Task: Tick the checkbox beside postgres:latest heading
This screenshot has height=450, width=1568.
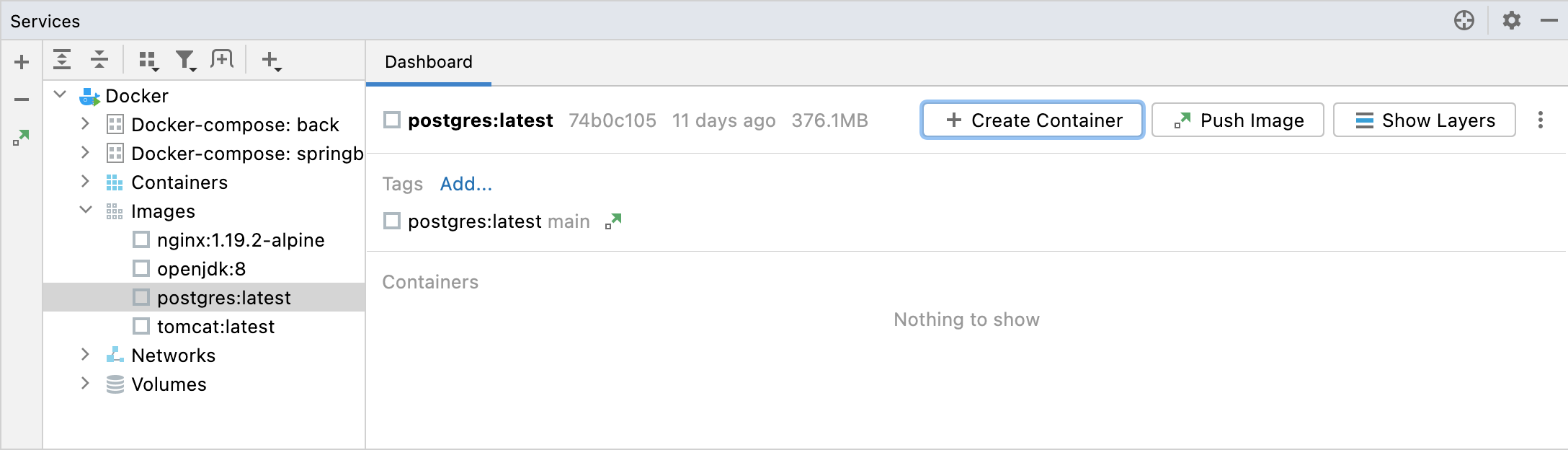Action: 393,120
